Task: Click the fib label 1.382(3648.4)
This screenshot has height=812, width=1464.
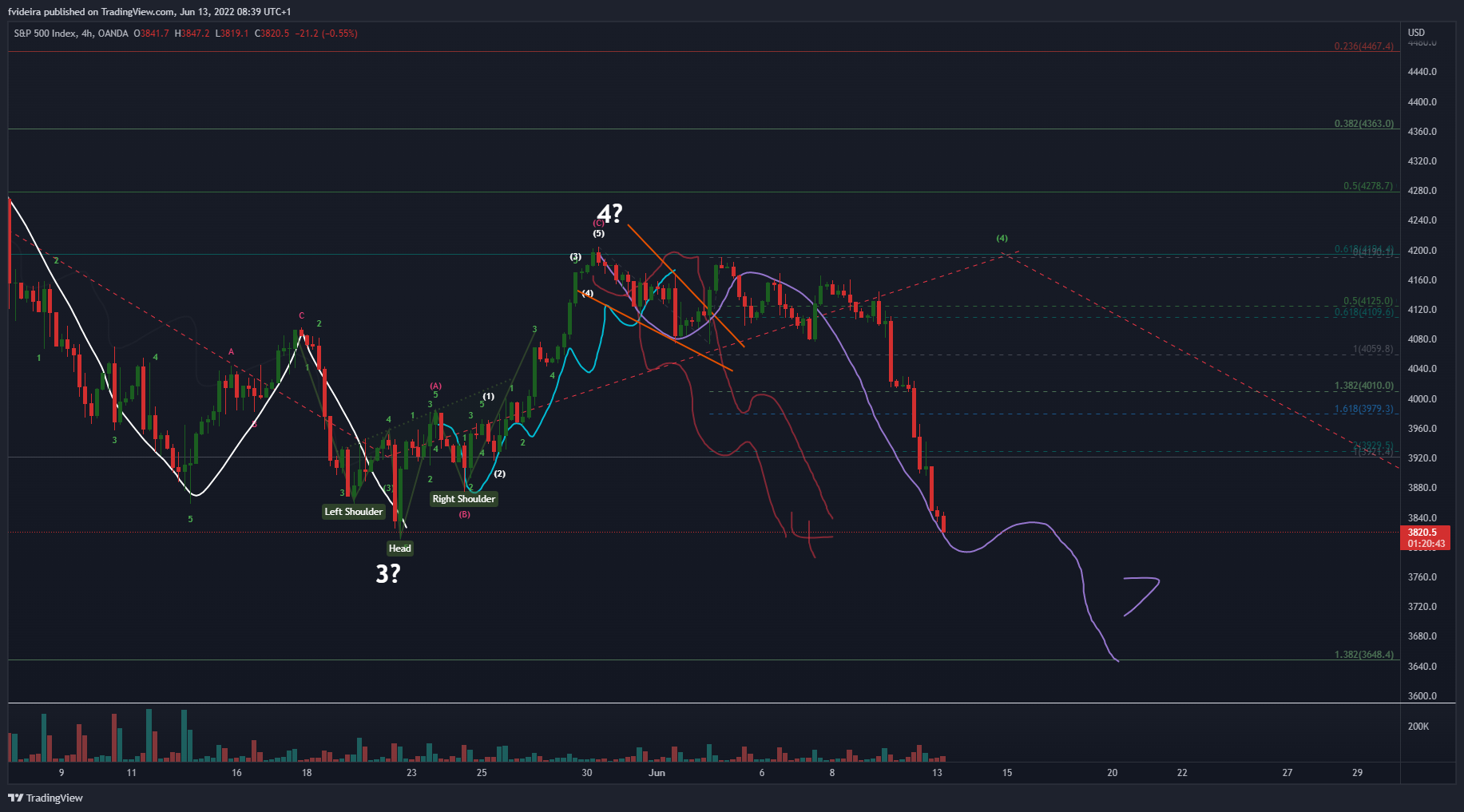Action: click(1363, 655)
